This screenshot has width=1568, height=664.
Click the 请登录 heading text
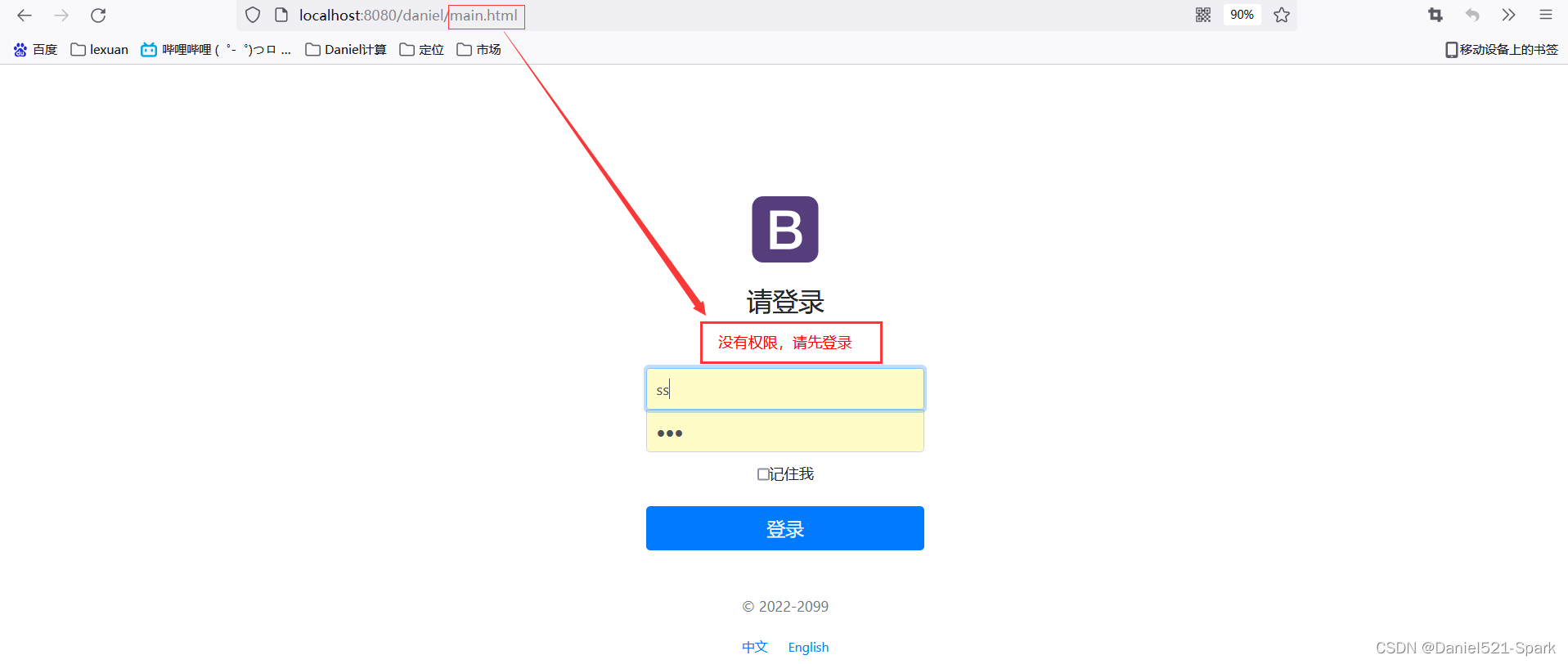point(785,302)
